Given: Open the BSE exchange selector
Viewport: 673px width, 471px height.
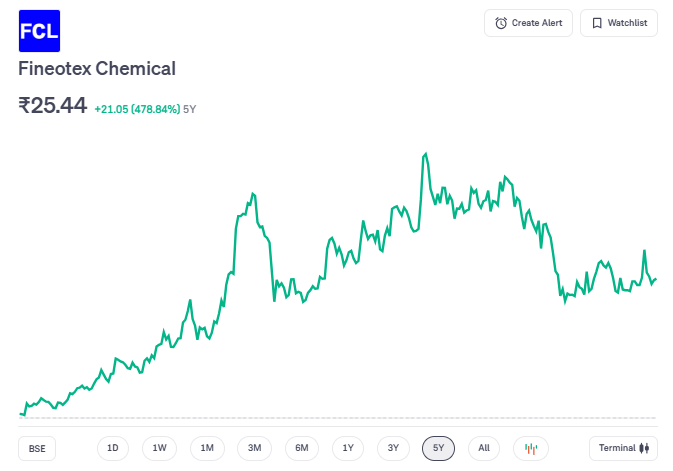Looking at the screenshot, I should coord(37,448).
